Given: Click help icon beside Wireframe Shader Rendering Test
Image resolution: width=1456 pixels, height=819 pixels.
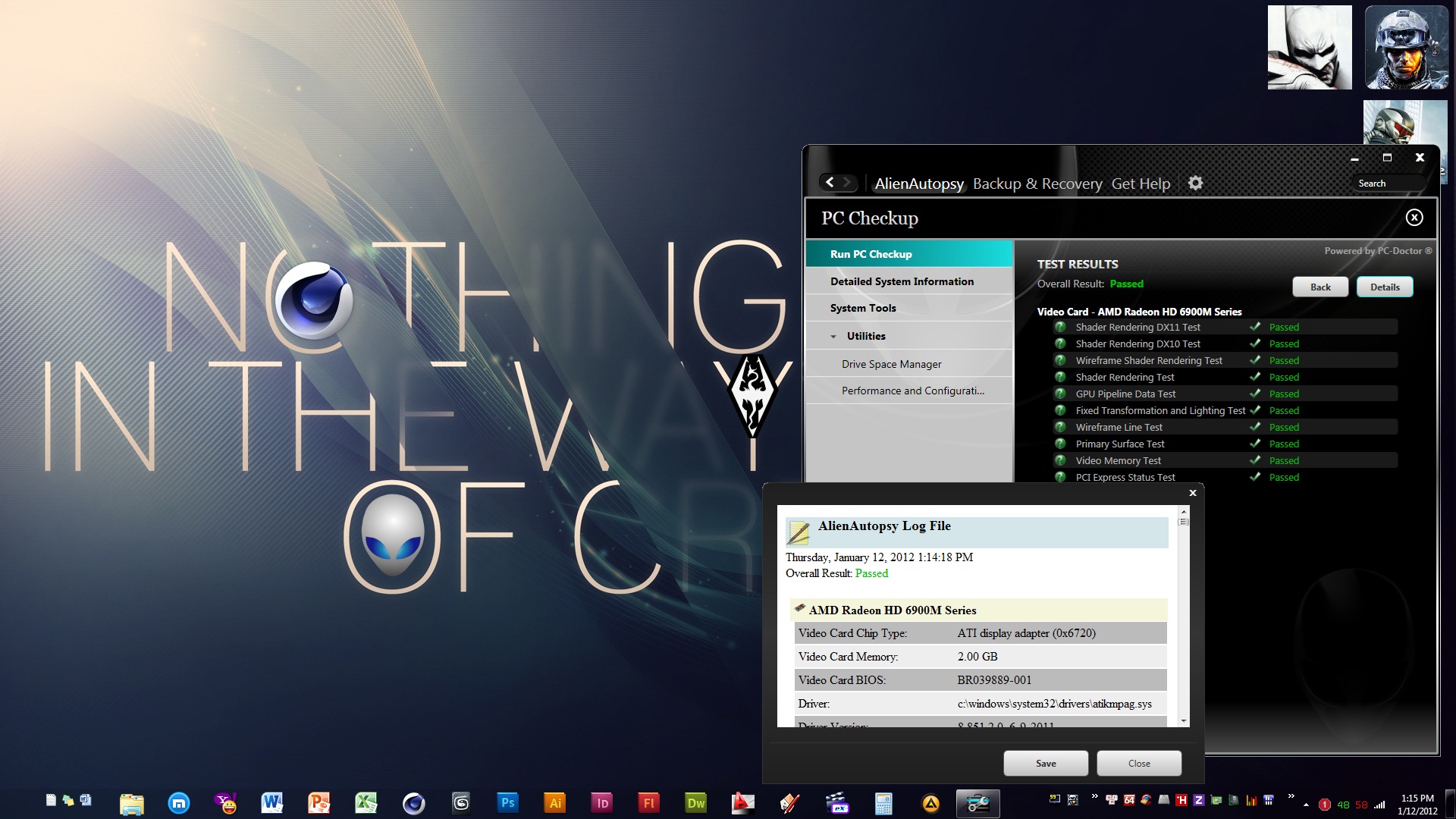Looking at the screenshot, I should (1060, 360).
